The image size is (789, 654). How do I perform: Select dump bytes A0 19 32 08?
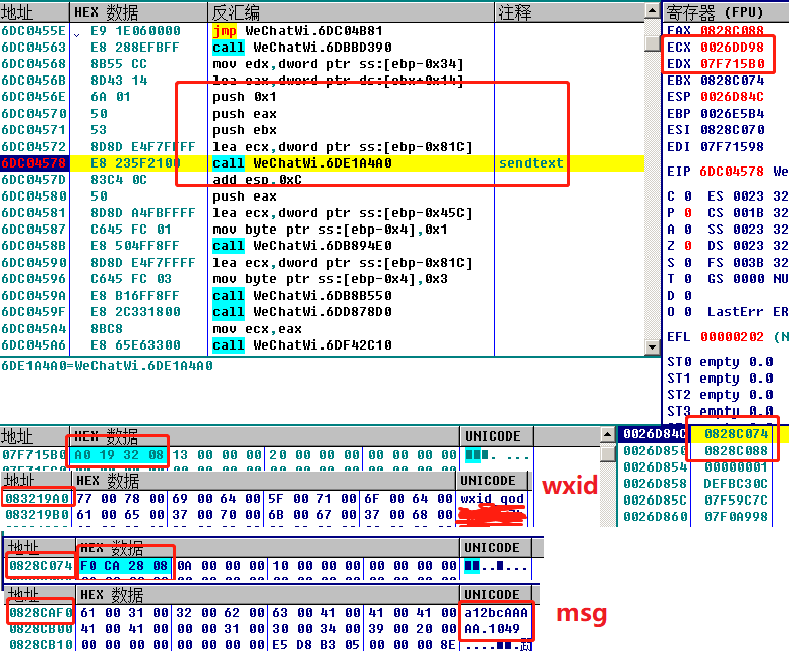[119, 455]
